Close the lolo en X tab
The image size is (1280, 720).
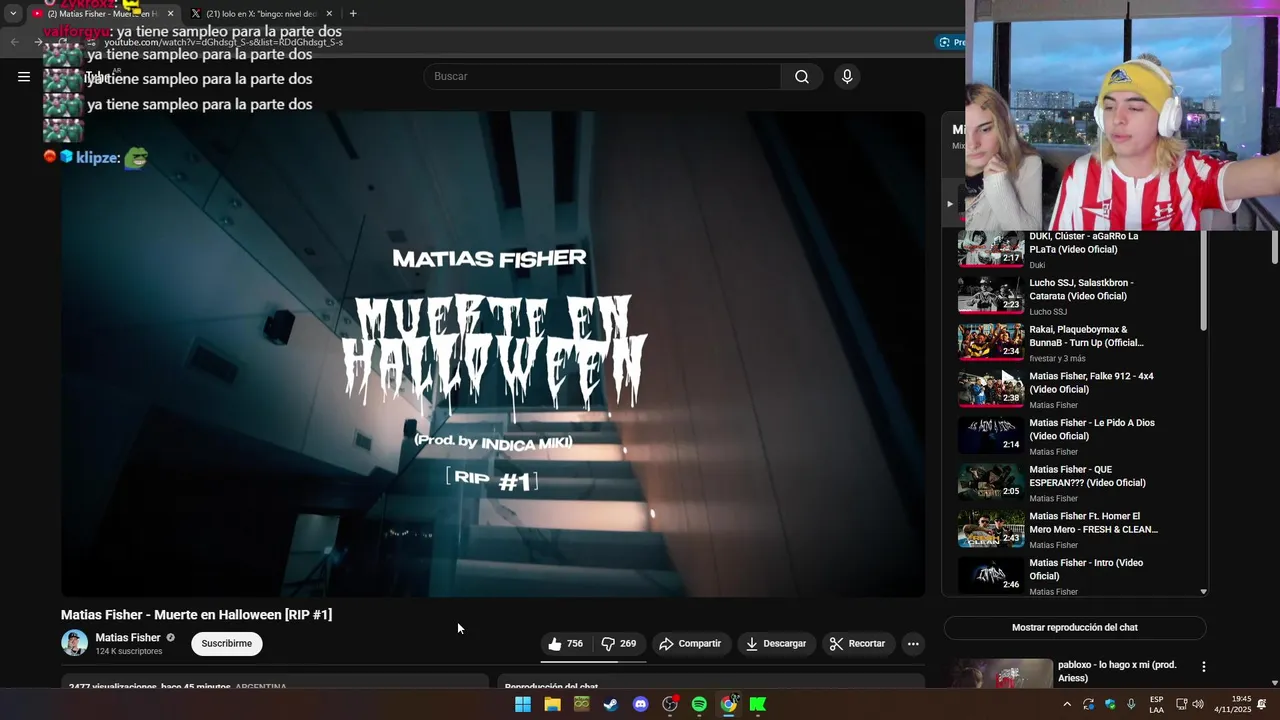329,14
